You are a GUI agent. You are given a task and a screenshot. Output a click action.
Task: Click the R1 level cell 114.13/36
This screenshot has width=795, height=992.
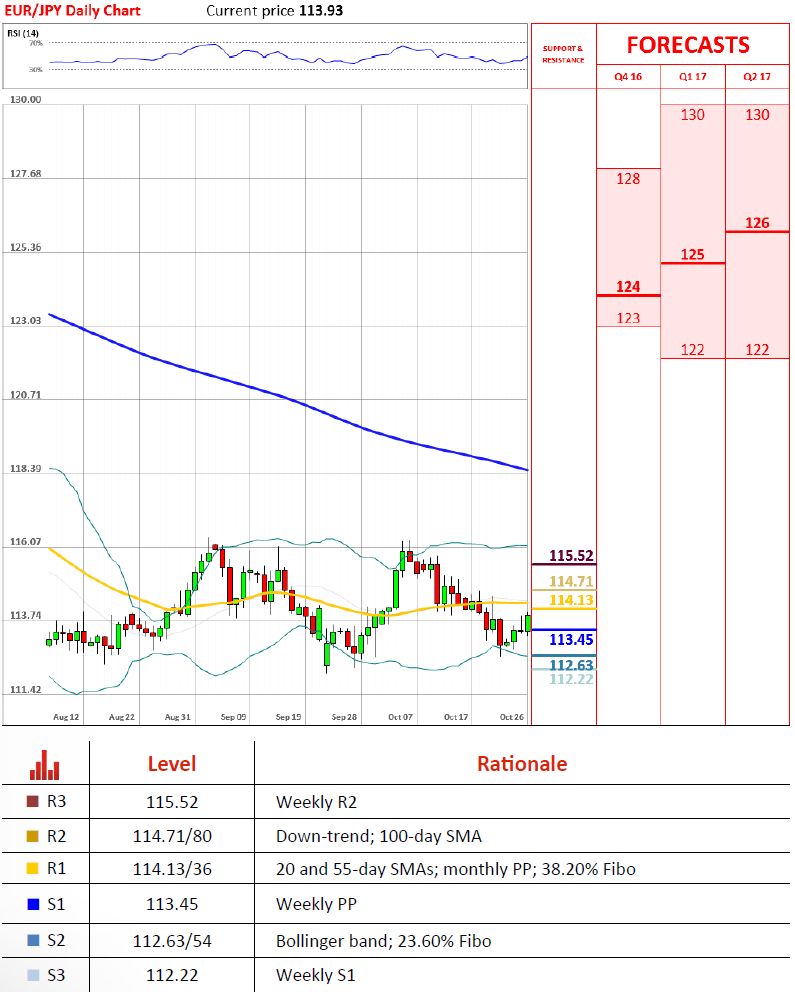(x=172, y=869)
